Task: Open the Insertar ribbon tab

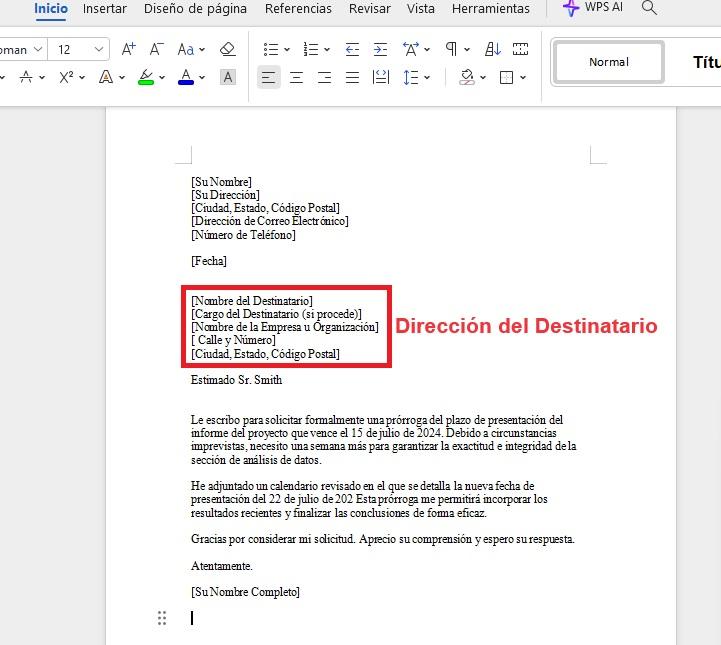Action: (x=104, y=8)
